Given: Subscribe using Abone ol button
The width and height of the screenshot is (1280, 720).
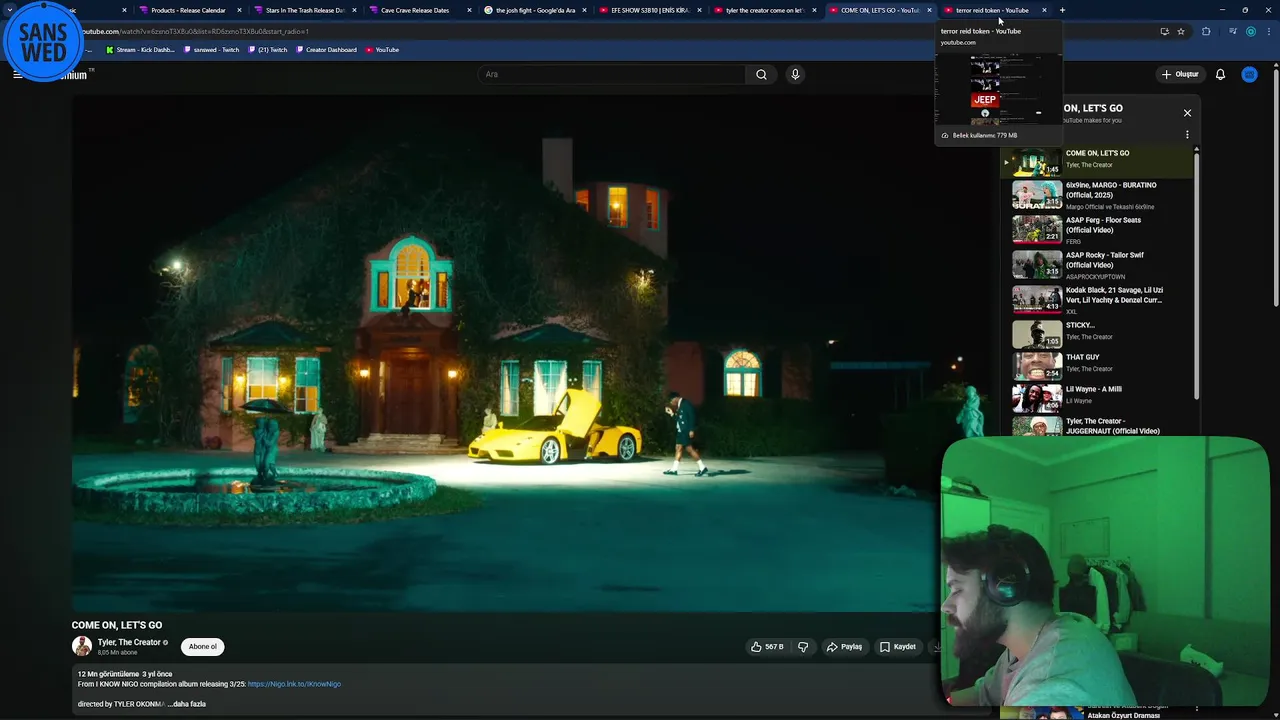Looking at the screenshot, I should tap(203, 647).
